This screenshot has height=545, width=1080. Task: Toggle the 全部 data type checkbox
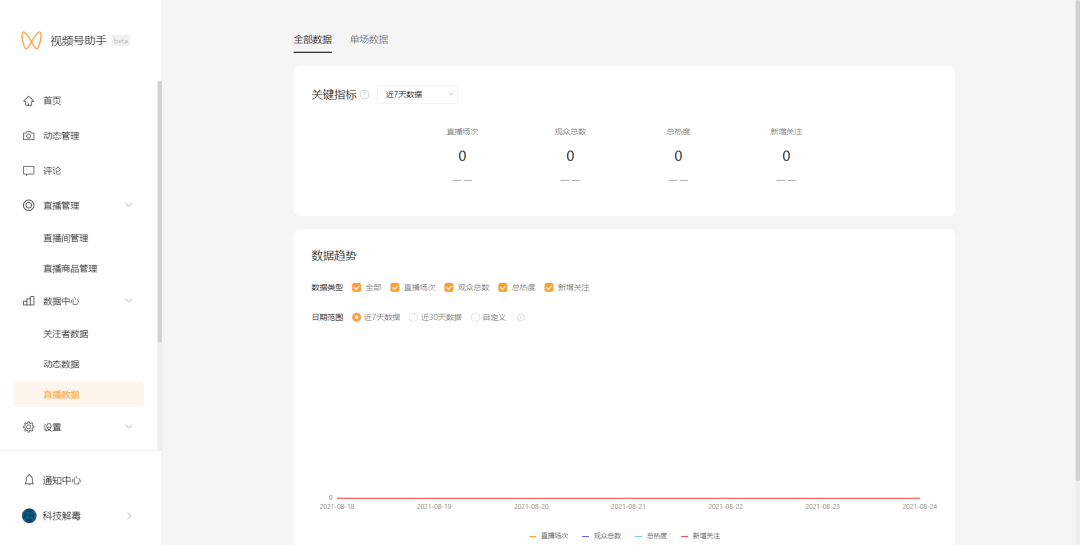357,287
